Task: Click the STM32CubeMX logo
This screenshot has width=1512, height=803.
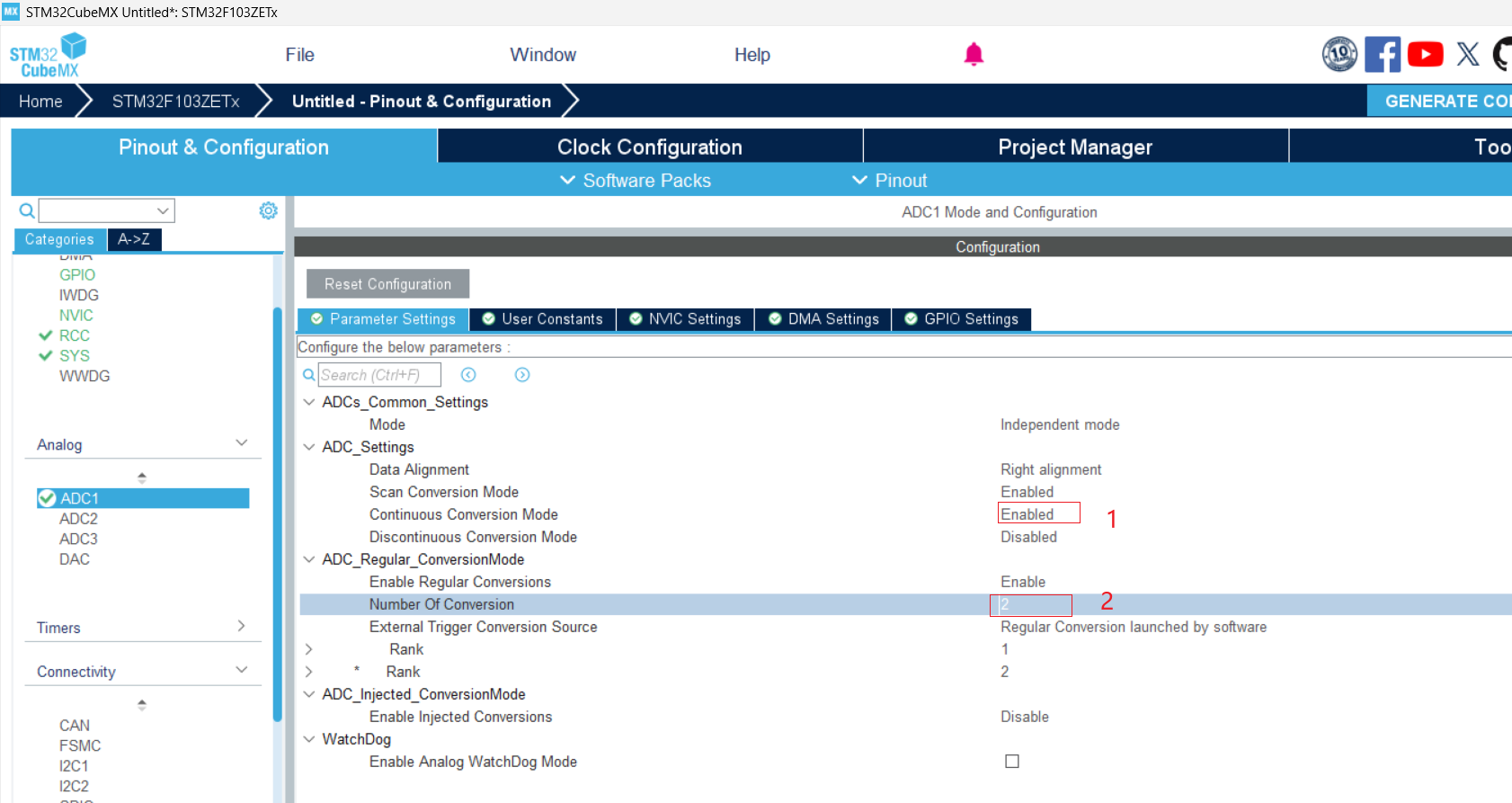Action: [48, 55]
